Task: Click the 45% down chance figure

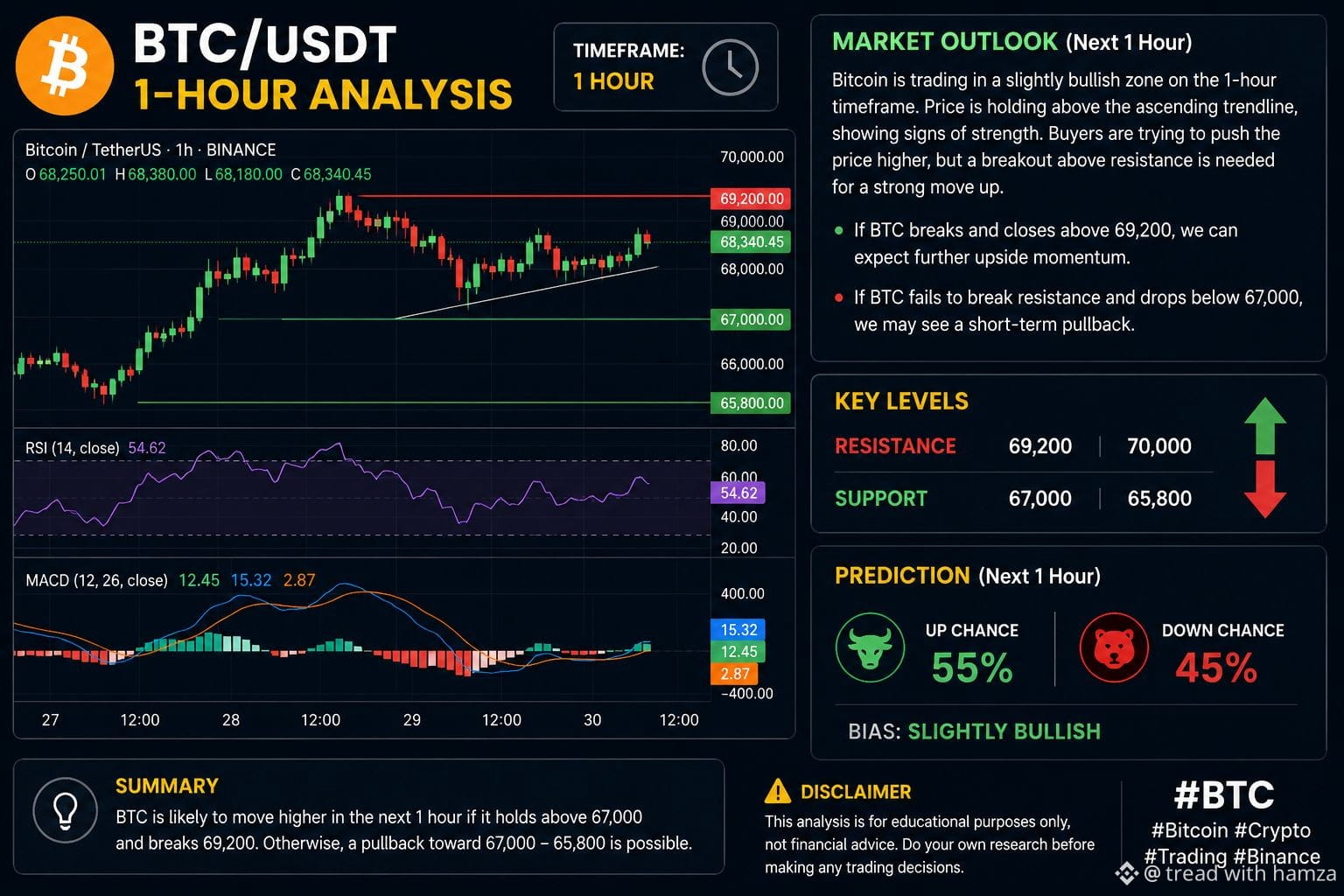Action: coord(1216,668)
